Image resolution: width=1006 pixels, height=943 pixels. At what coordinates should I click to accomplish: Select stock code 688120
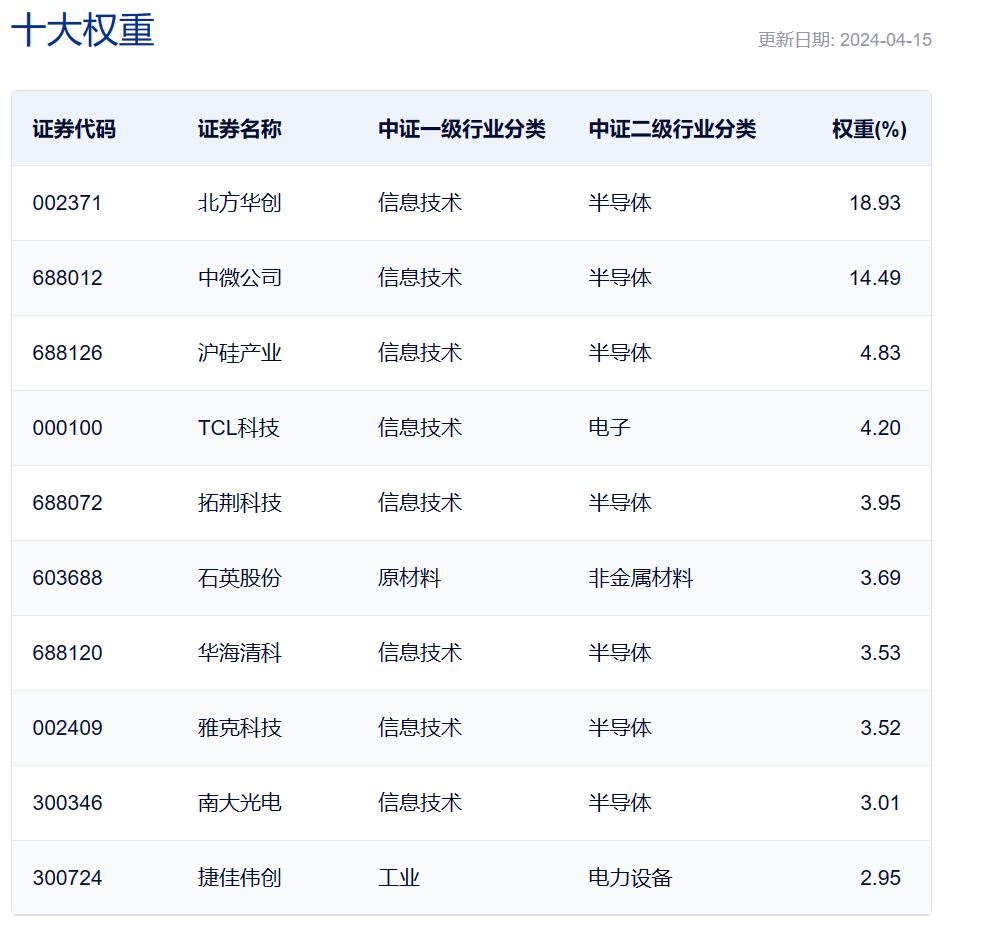[x=67, y=653]
